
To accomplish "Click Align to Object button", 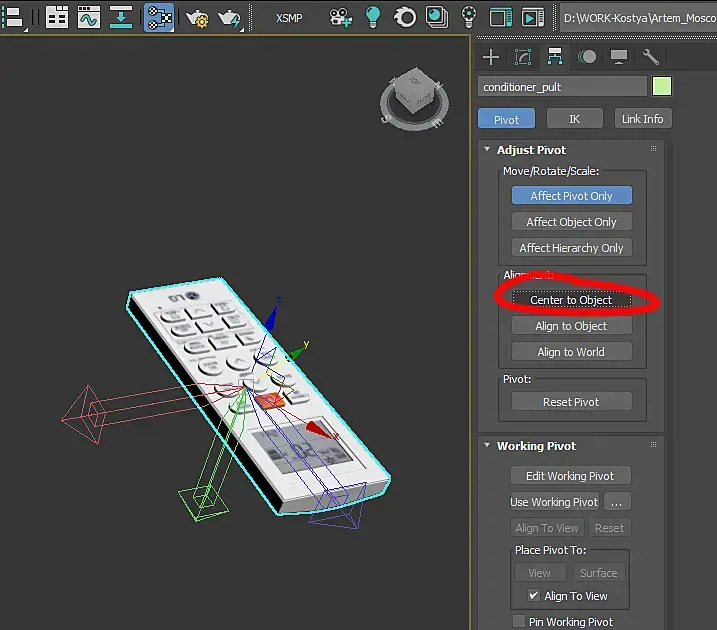I will click(572, 326).
